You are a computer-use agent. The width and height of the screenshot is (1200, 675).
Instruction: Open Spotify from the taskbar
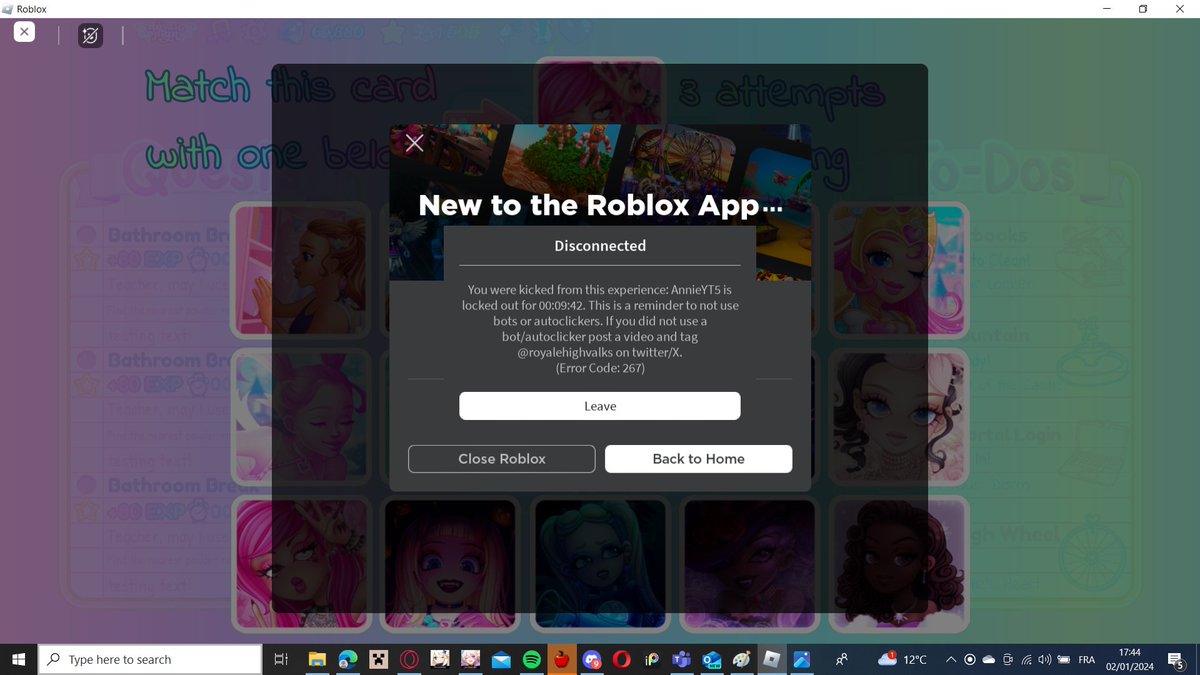point(531,659)
